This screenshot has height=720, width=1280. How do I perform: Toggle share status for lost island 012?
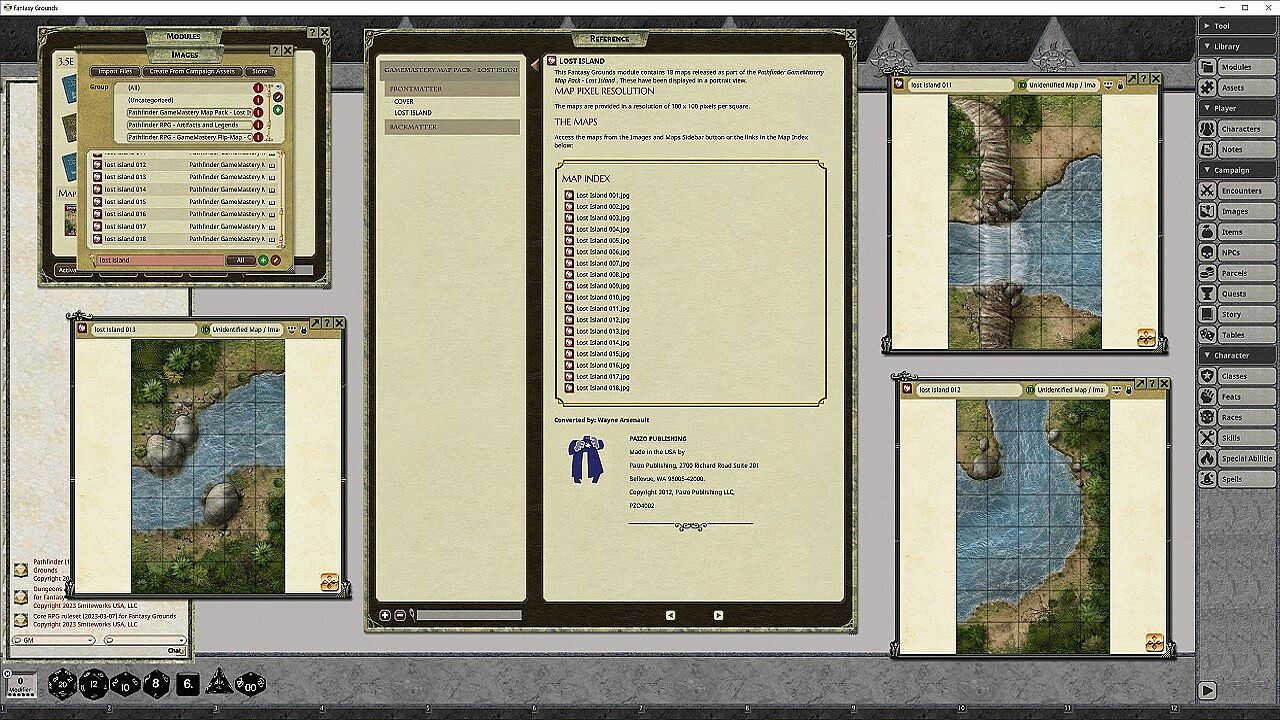[1116, 390]
